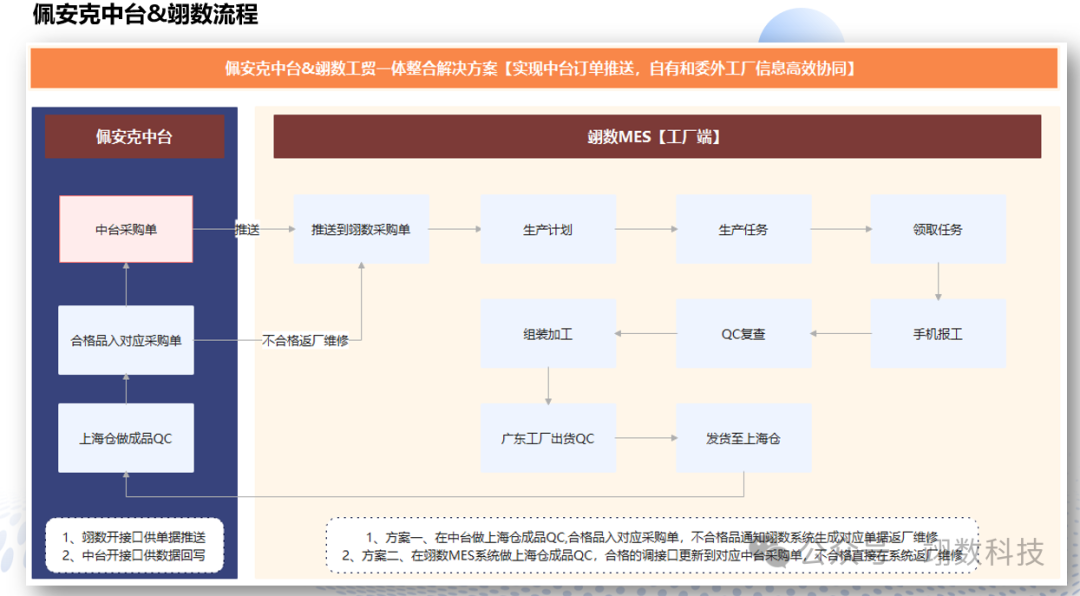Select the 合格品入对应采购单 box
Screen dimensions: 1080x596
(x=126, y=340)
